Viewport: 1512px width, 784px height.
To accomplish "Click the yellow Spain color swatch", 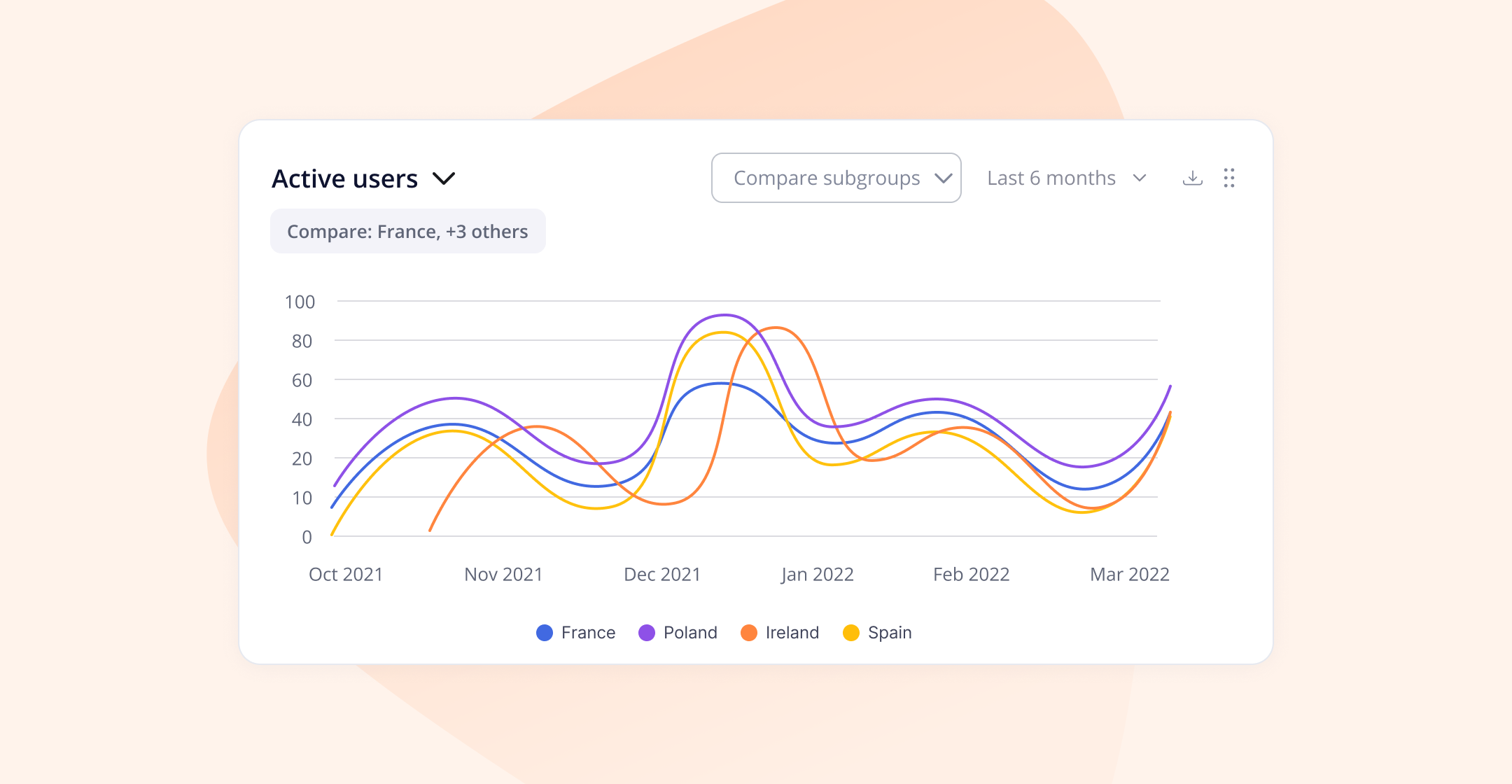I will 851,632.
